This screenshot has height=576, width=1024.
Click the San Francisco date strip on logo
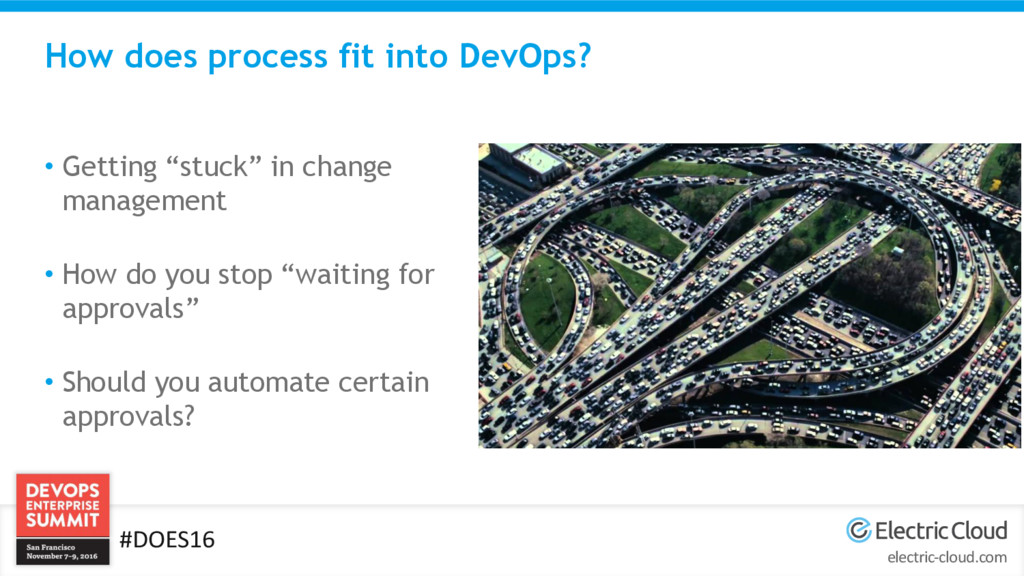coord(63,553)
